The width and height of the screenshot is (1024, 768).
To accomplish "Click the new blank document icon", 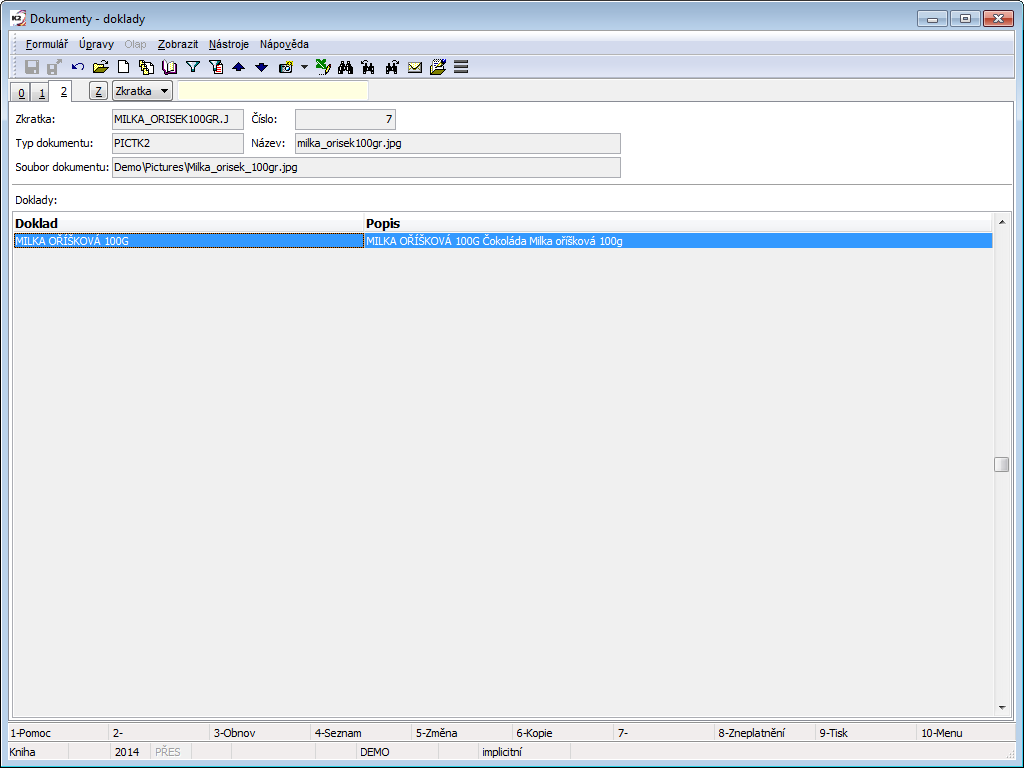I will pos(123,67).
